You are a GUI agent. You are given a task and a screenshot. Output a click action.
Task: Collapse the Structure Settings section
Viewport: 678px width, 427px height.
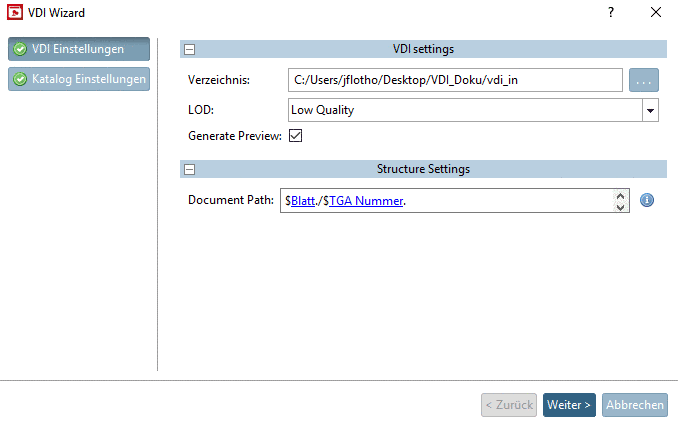(189, 169)
